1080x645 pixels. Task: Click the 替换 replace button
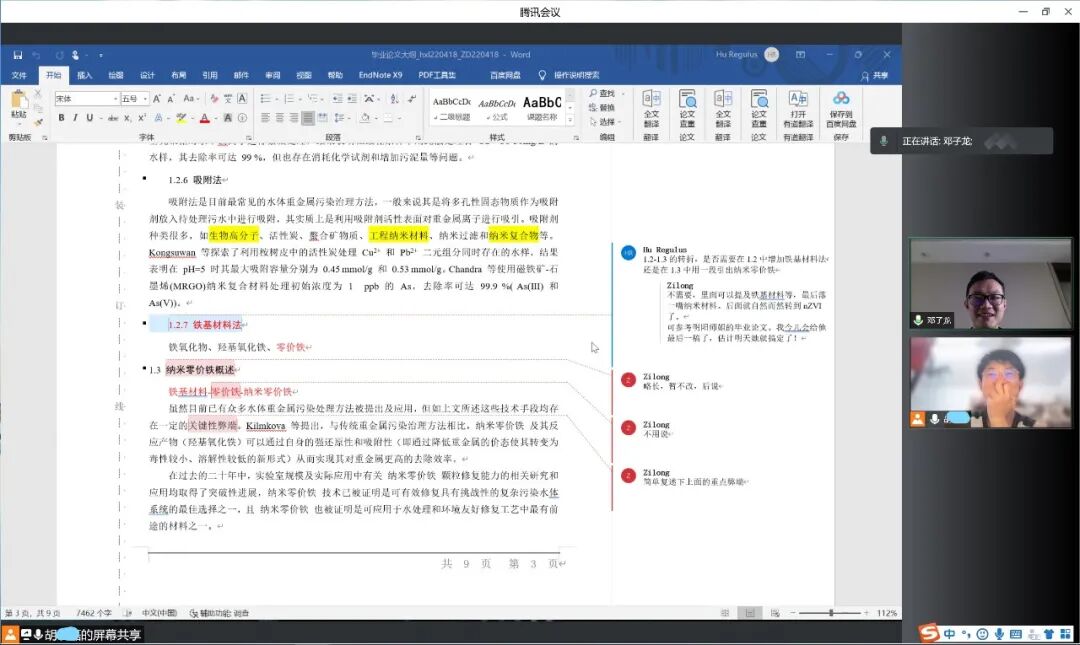602,108
